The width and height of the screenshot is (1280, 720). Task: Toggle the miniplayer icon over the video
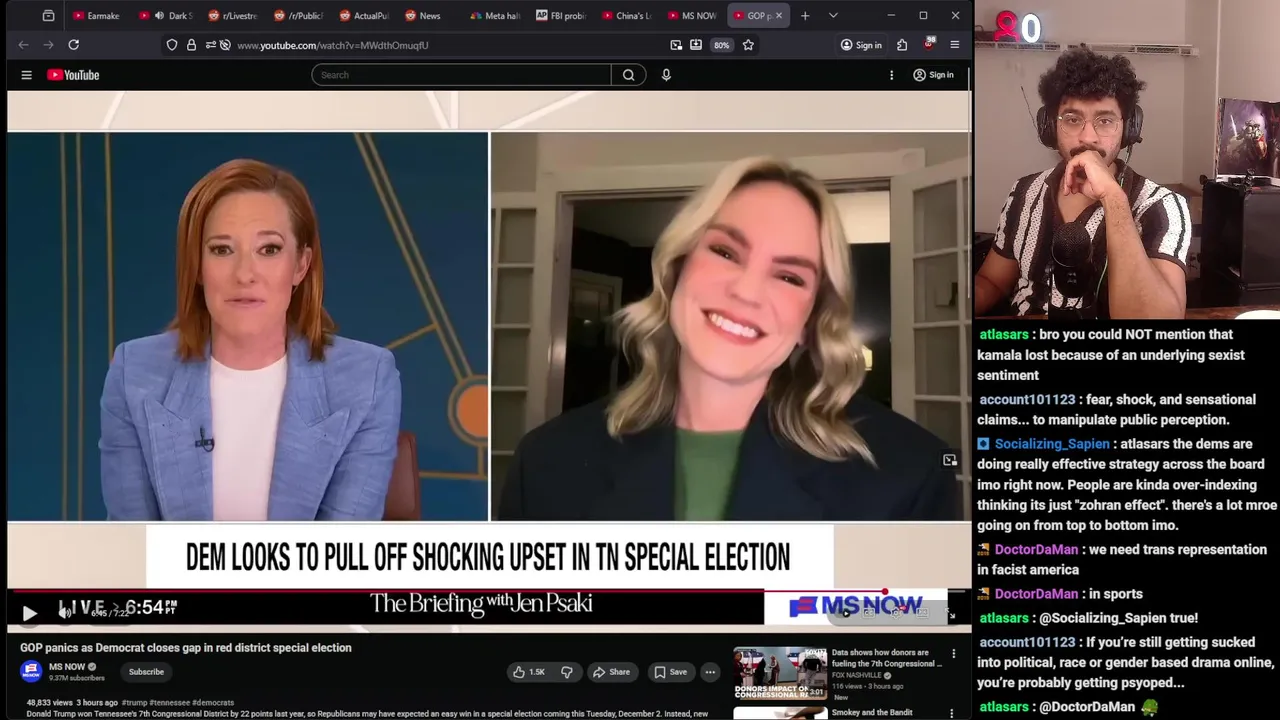coord(950,460)
